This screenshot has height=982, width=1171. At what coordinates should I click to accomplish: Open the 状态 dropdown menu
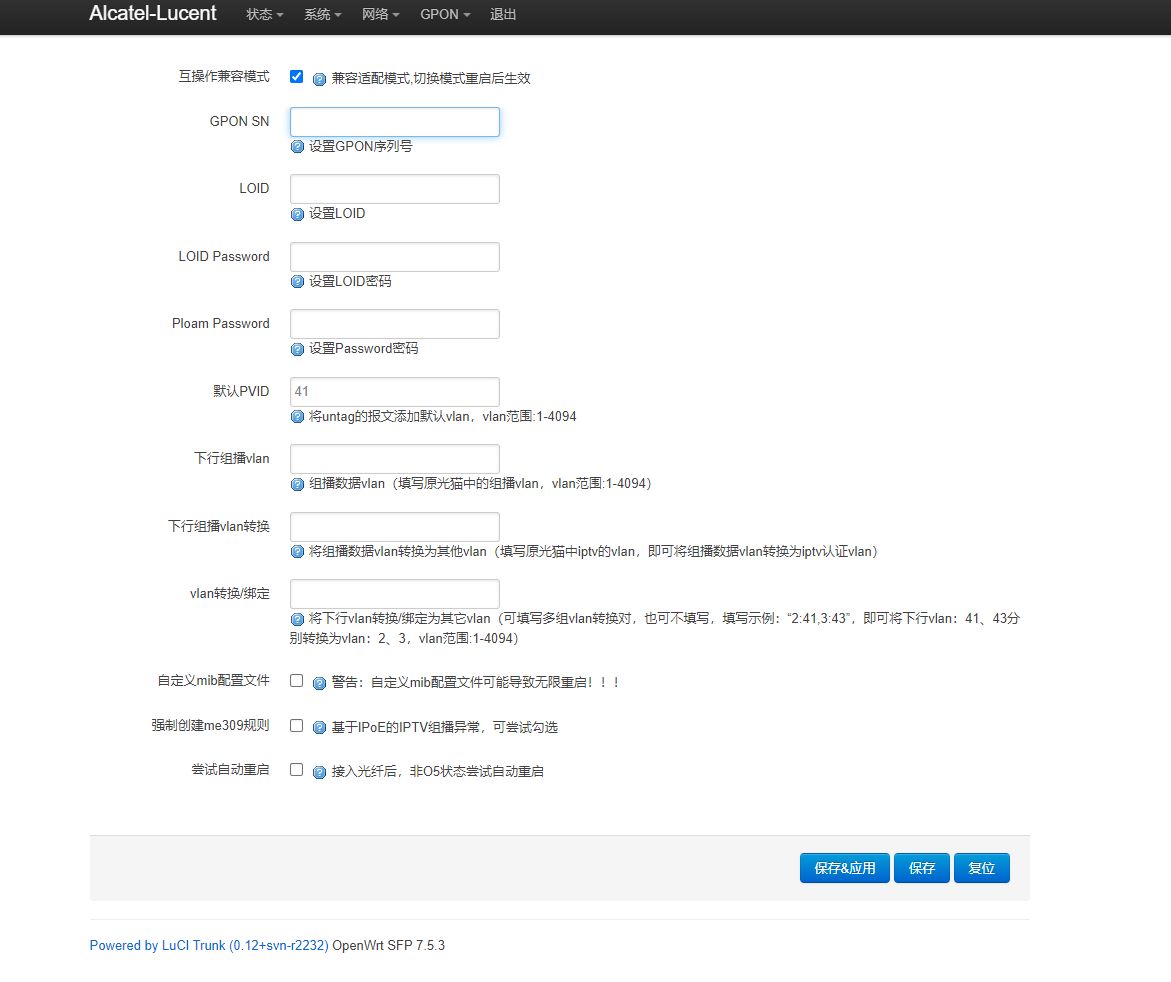click(x=264, y=15)
